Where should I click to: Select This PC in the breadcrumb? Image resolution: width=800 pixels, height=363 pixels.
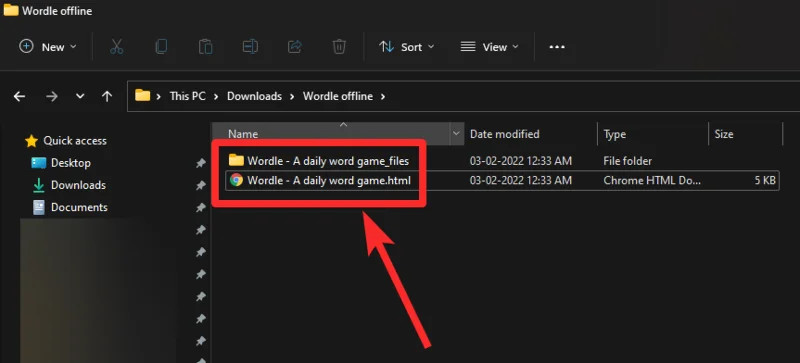[187, 96]
